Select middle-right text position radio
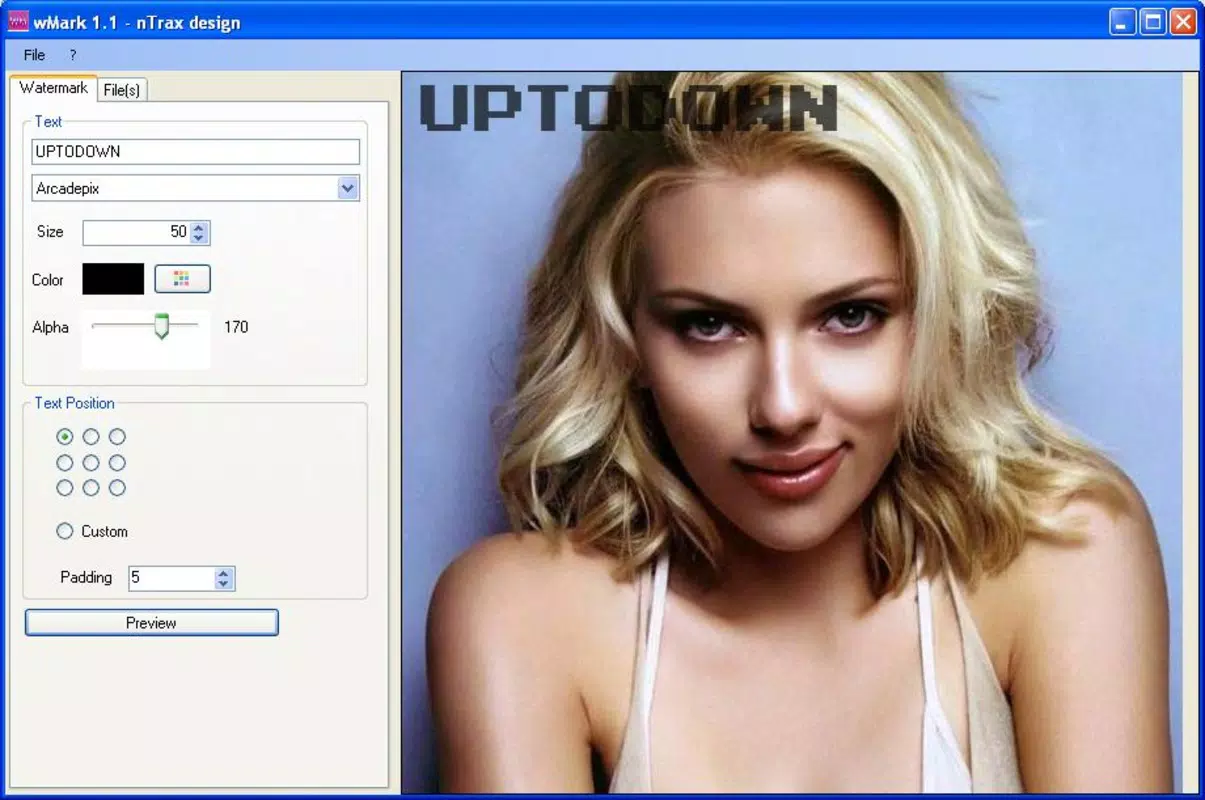Screen dimensions: 1205x800 [x=117, y=463]
